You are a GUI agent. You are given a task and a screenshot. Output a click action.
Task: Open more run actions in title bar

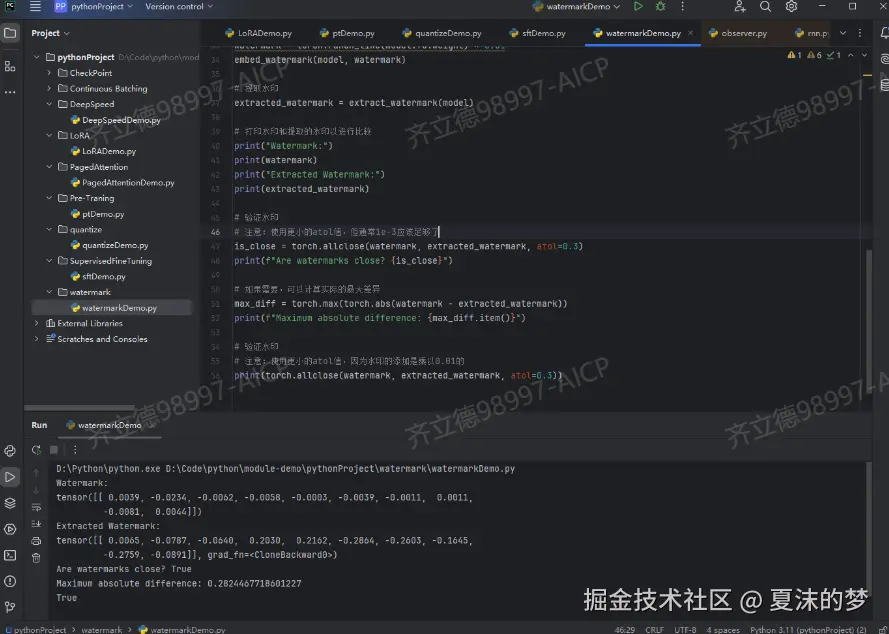683,7
